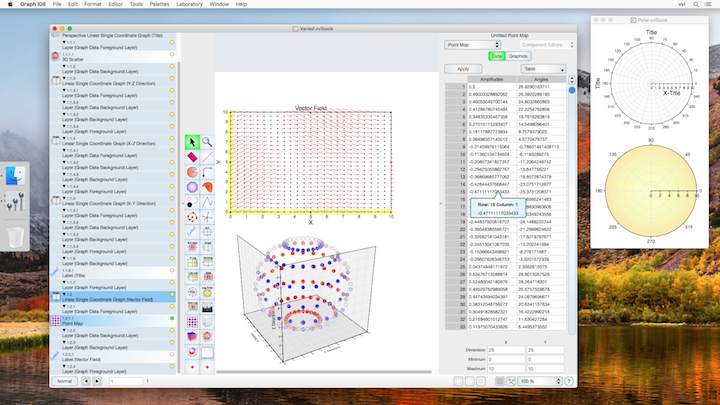Collapse tree node 1.1.3 triangle
Viewport: 720px width, 405px height.
click(x=64, y=78)
